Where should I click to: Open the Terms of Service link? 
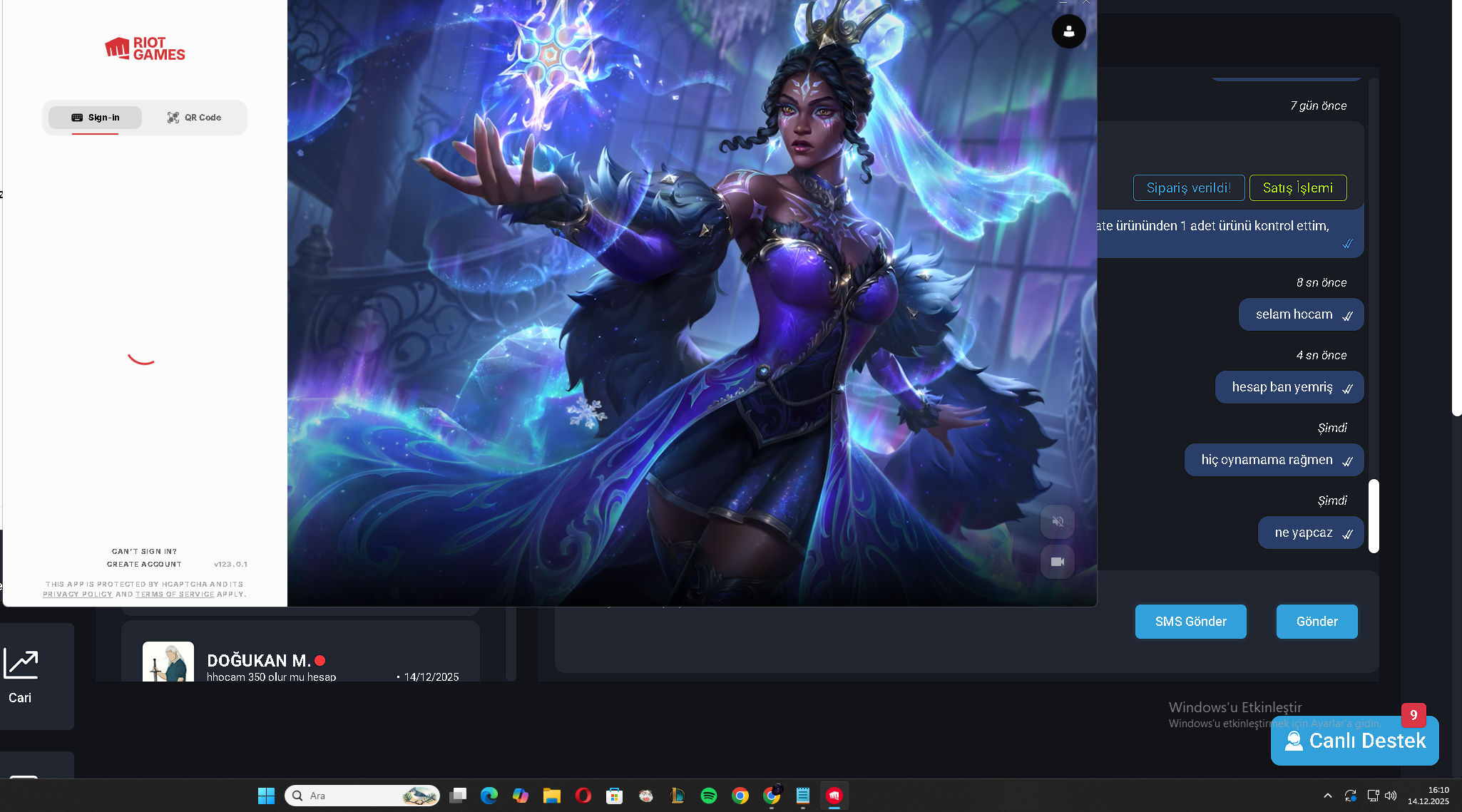pos(175,594)
